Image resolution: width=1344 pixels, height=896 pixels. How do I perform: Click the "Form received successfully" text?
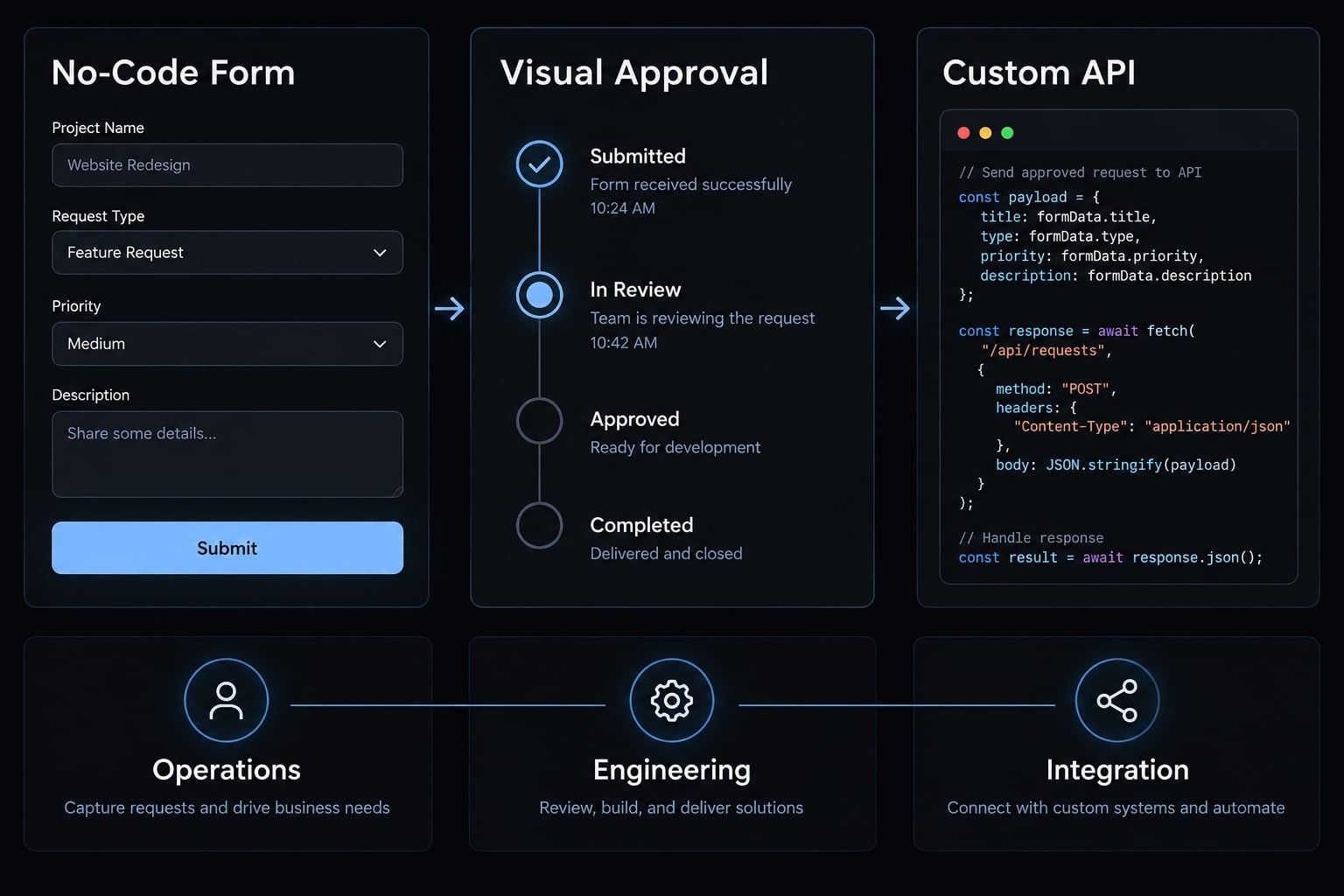[691, 185]
